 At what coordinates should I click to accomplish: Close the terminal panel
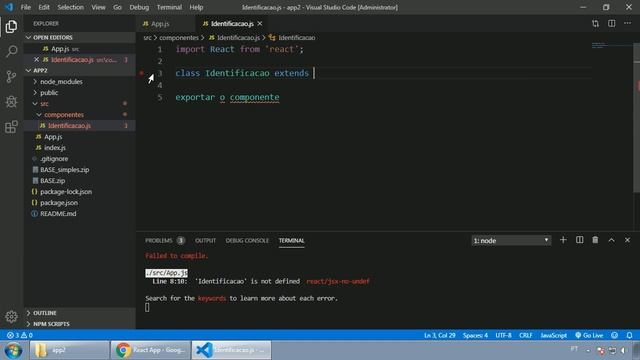pos(627,240)
